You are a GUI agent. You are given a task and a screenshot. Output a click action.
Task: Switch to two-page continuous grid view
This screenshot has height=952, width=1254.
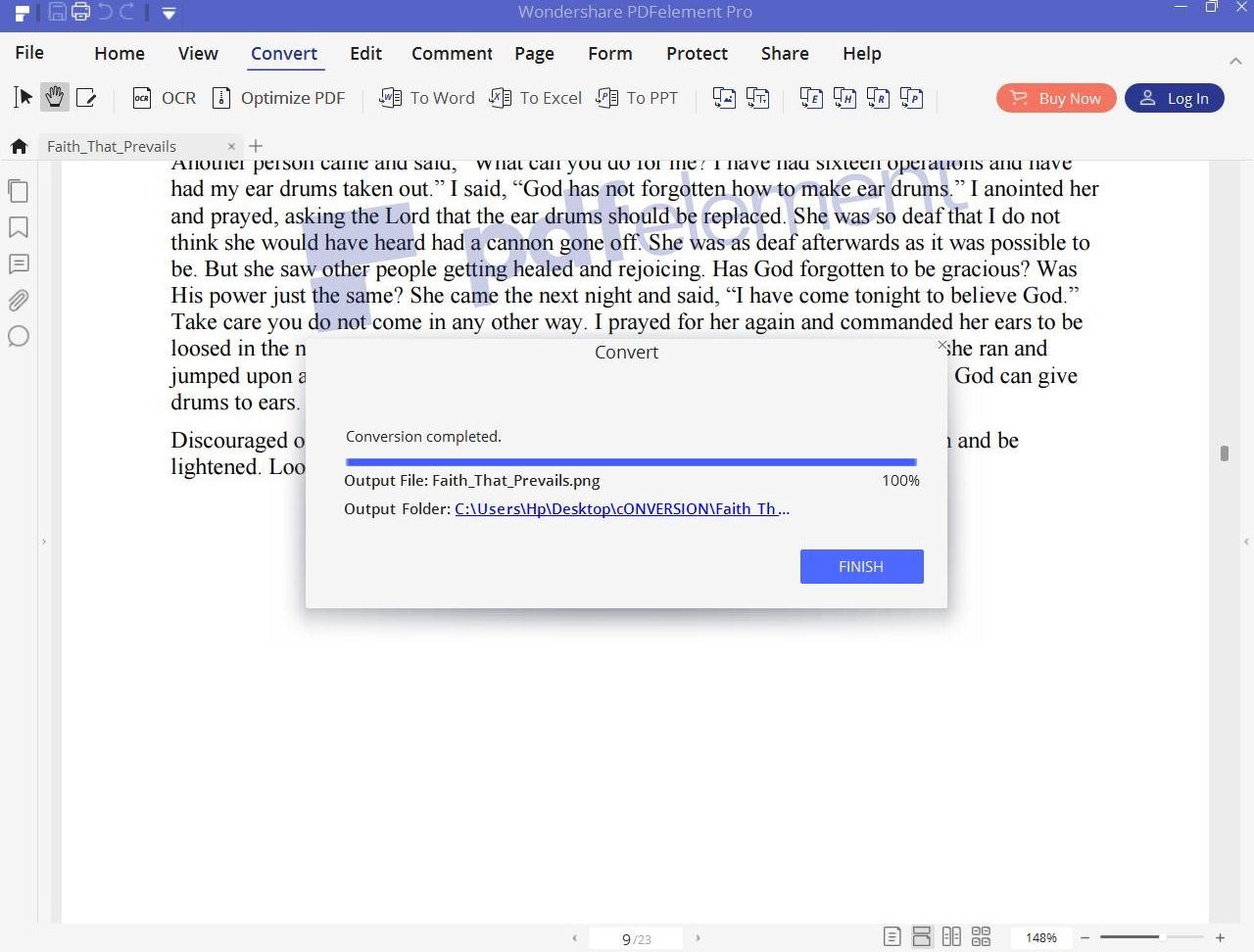coord(981,937)
